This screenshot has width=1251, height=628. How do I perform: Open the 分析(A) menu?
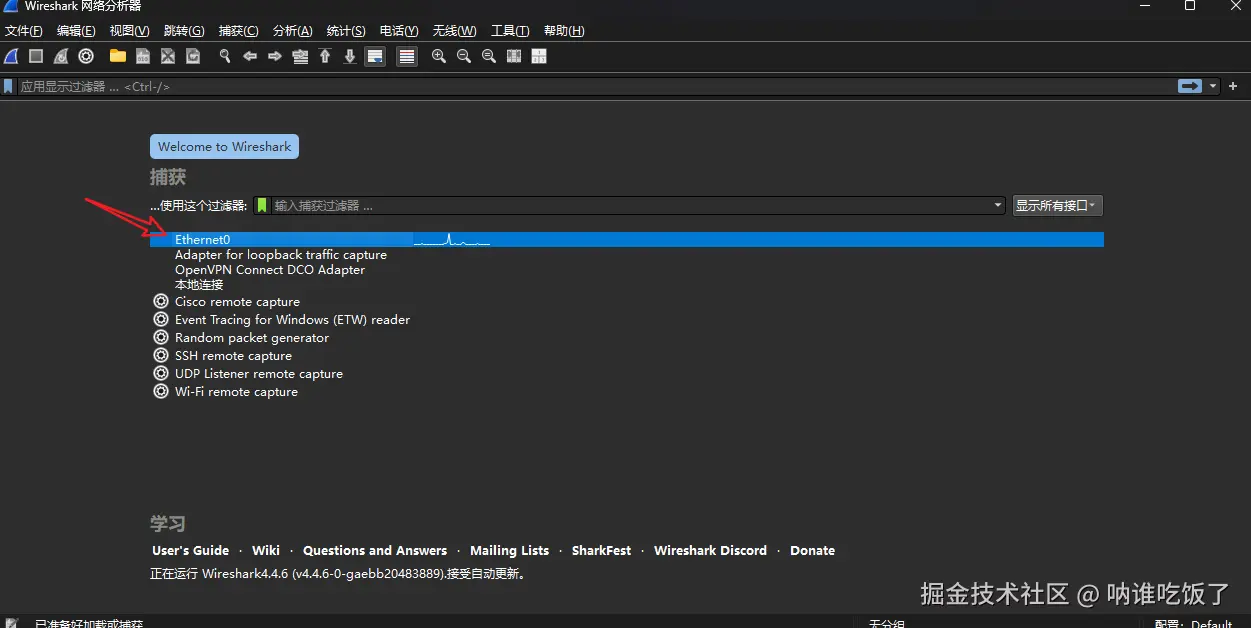click(292, 31)
